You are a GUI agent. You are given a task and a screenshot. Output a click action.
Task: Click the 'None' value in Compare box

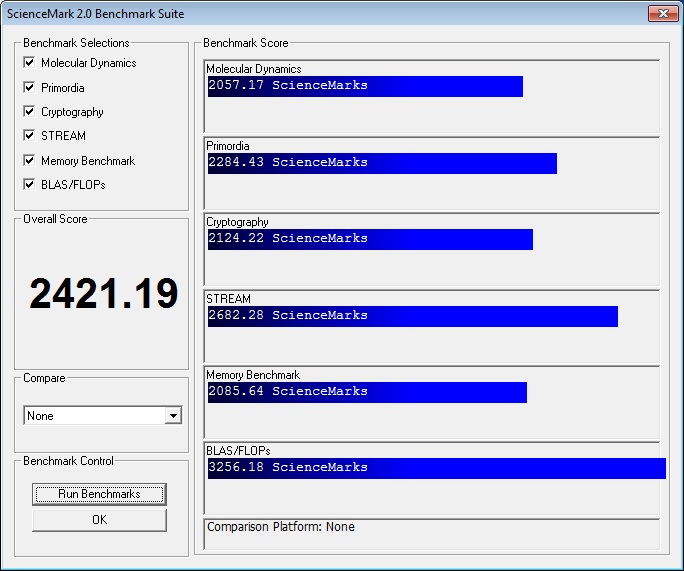tap(40, 415)
